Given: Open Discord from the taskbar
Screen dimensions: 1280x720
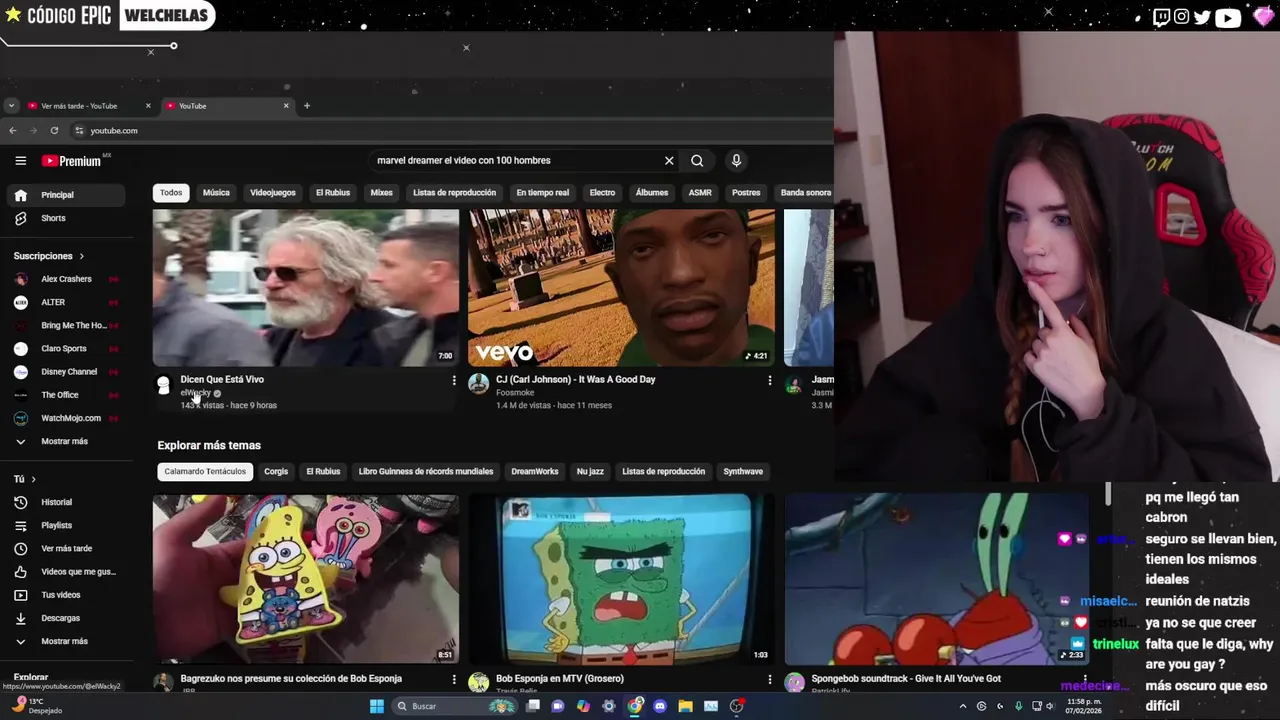Looking at the screenshot, I should (x=660, y=706).
